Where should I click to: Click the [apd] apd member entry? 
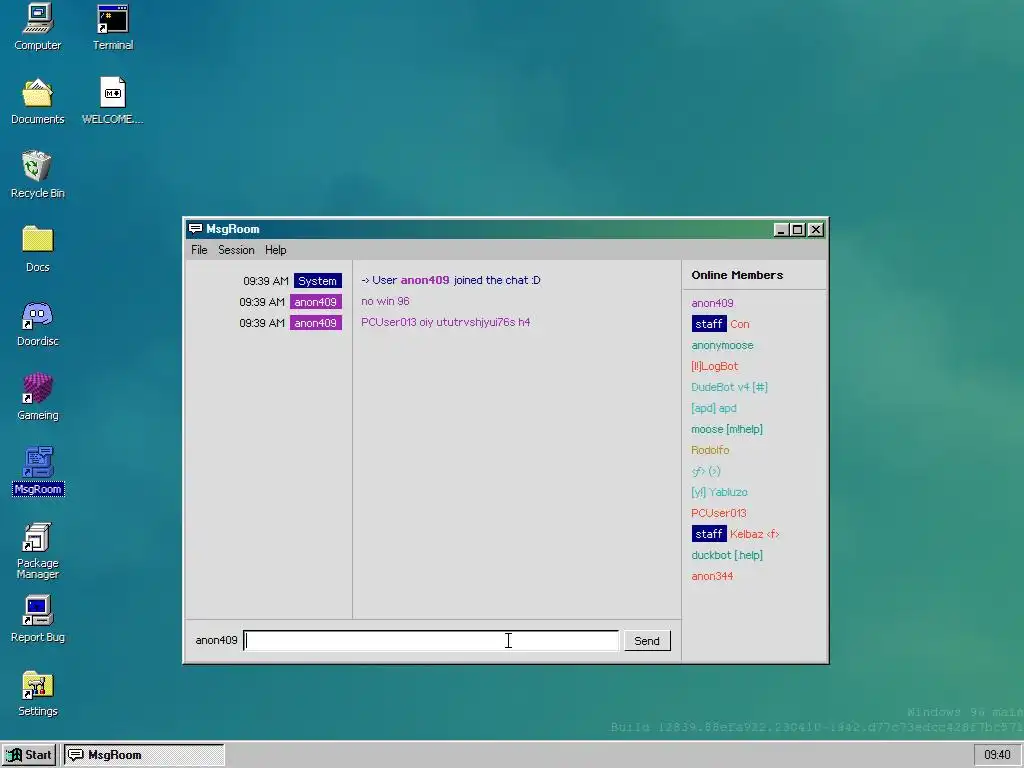pos(714,408)
